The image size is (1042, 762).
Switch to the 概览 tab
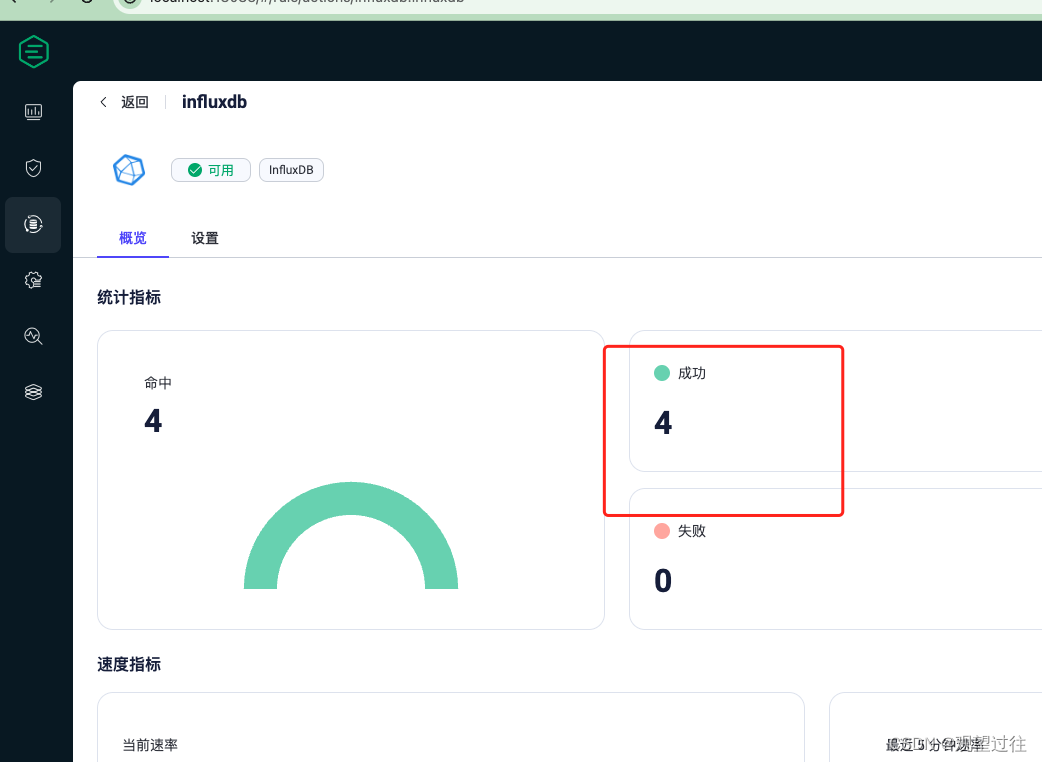click(133, 238)
